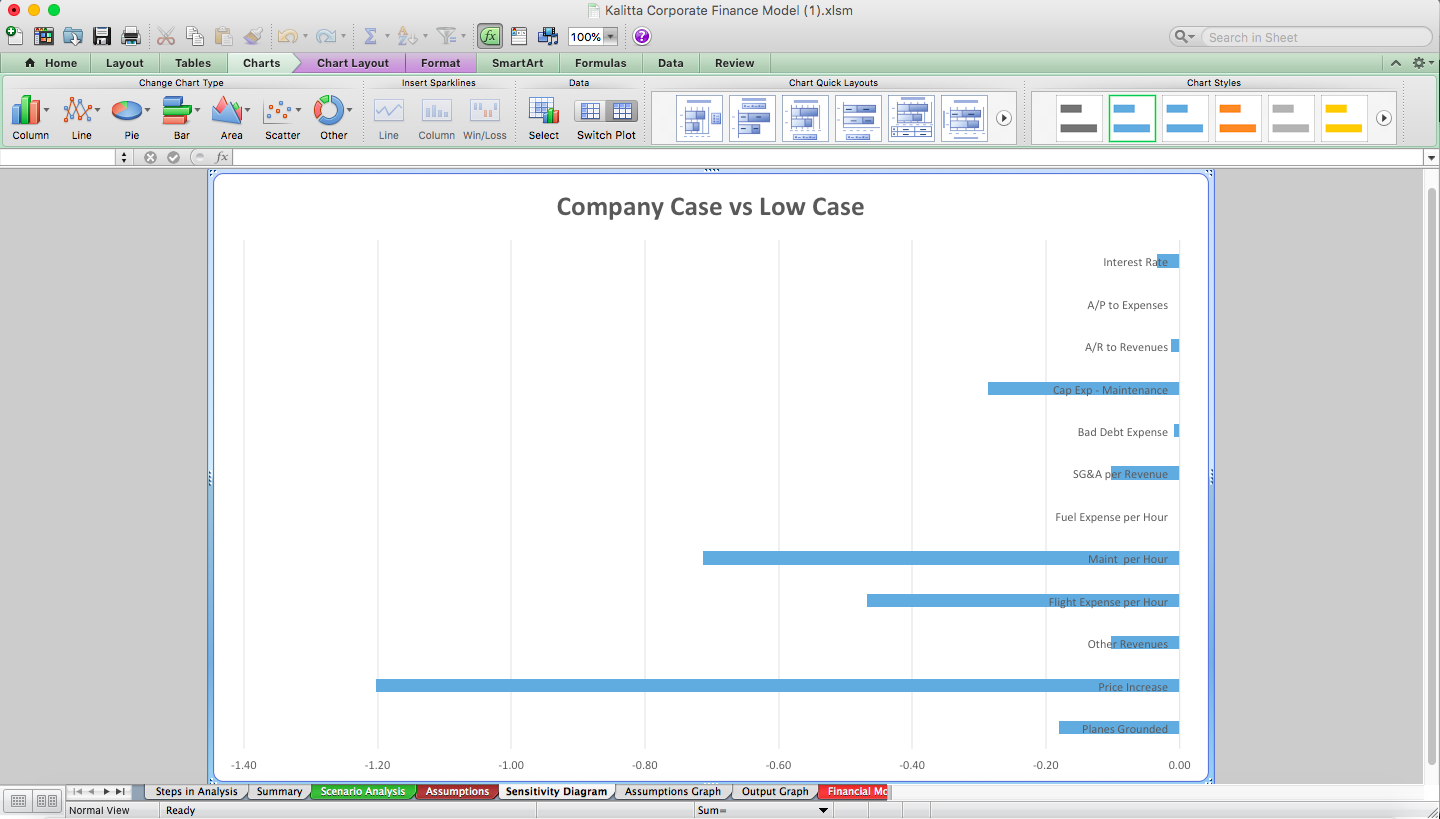The image size is (1440, 819).
Task: Expand the undo history dropdown arrow
Action: pyautogui.click(x=305, y=37)
